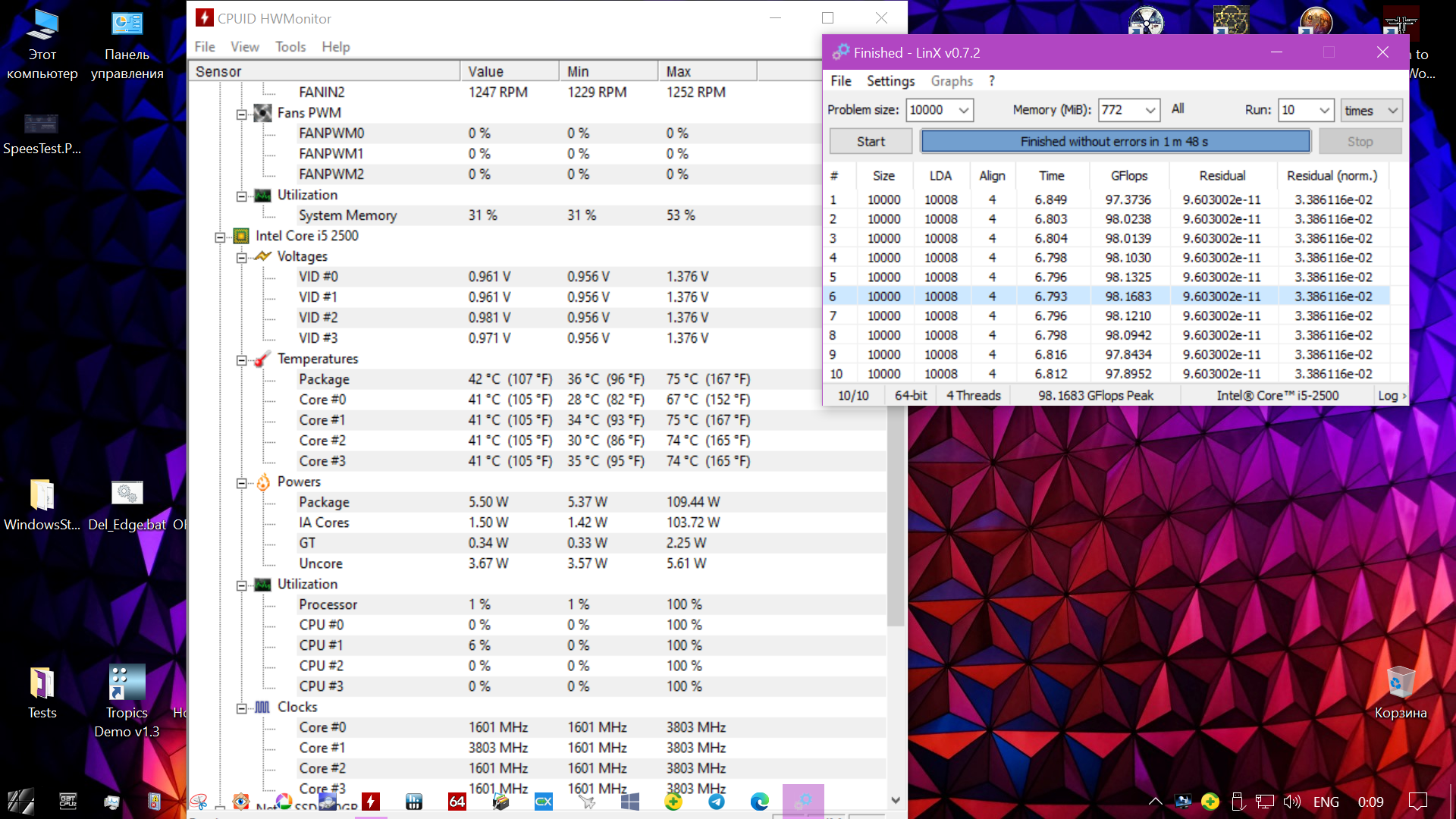Screen dimensions: 1456x819
Task: Open LinX Settings menu
Action: pos(890,81)
